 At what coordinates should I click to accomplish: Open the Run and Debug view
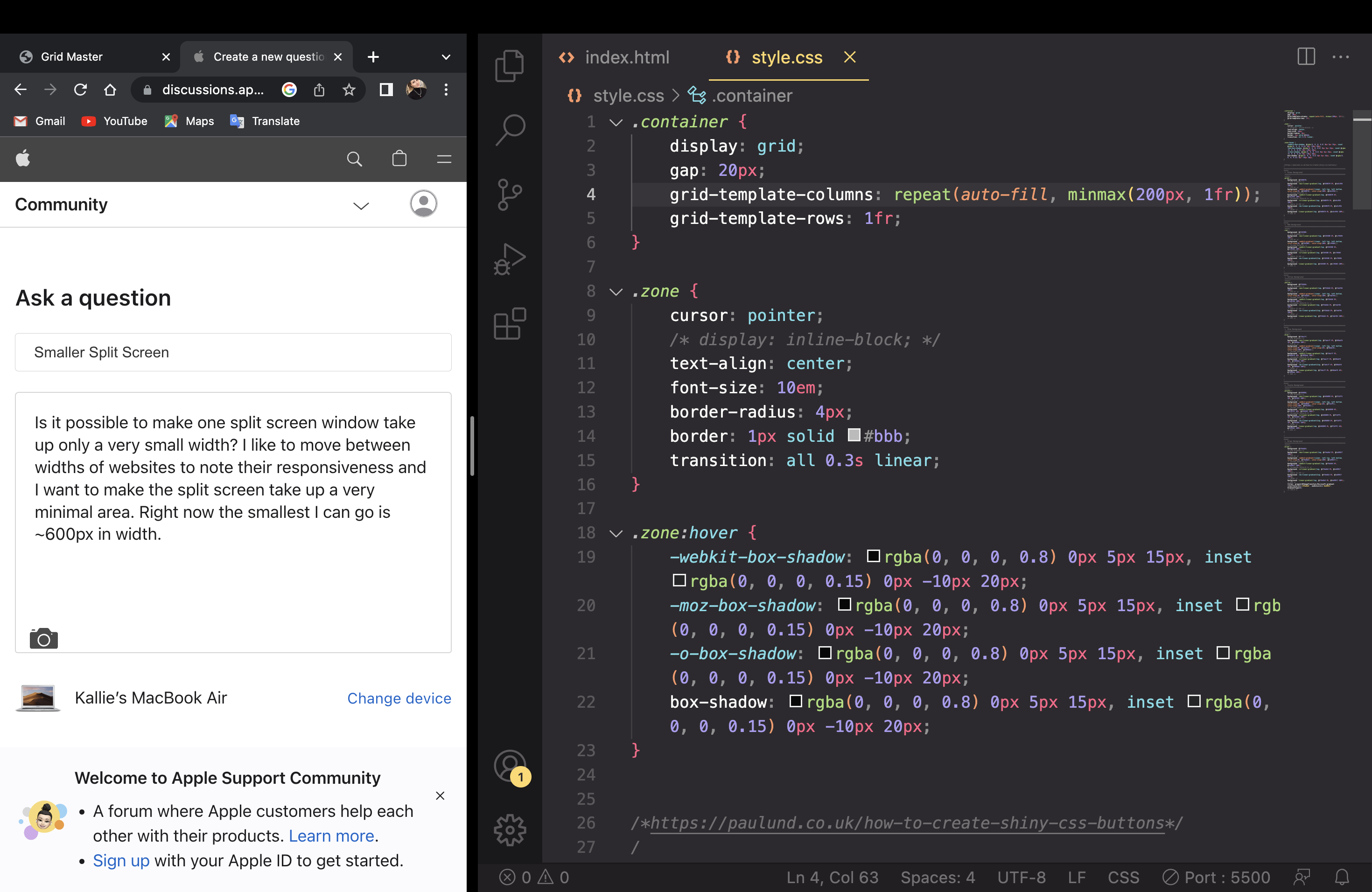510,259
